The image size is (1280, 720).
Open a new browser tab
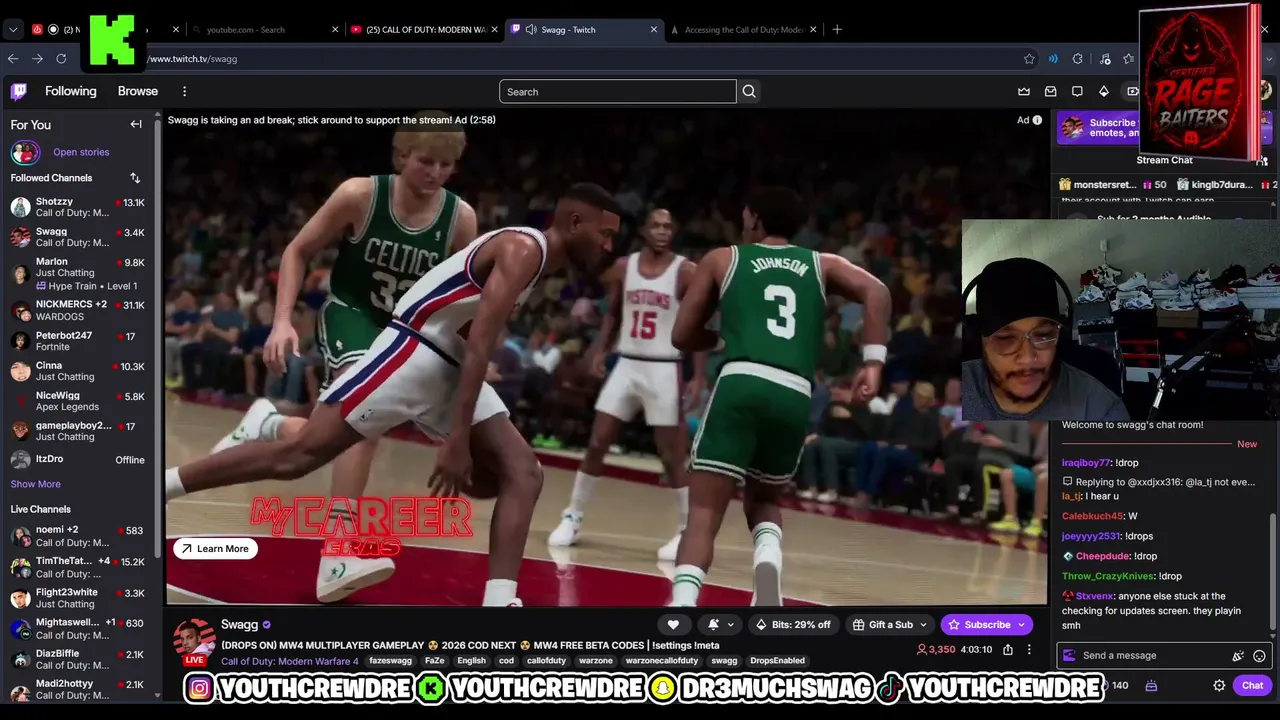pyautogui.click(x=837, y=30)
